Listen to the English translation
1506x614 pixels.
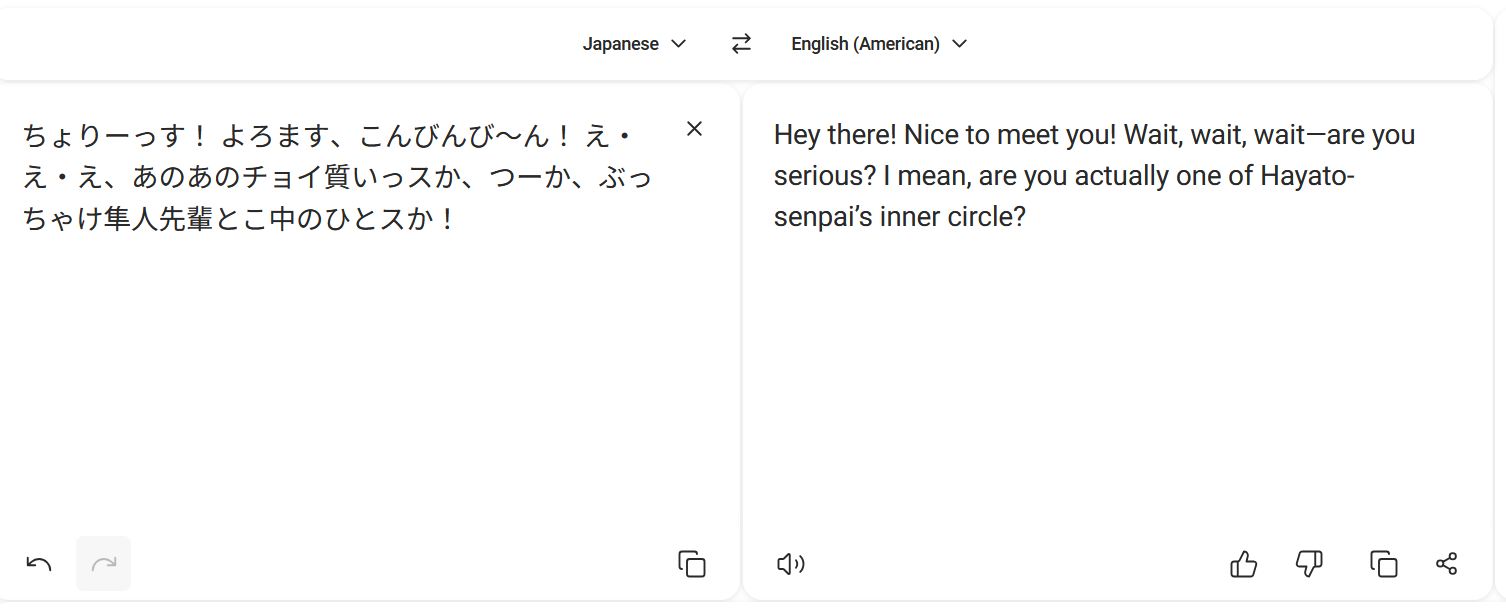[791, 564]
